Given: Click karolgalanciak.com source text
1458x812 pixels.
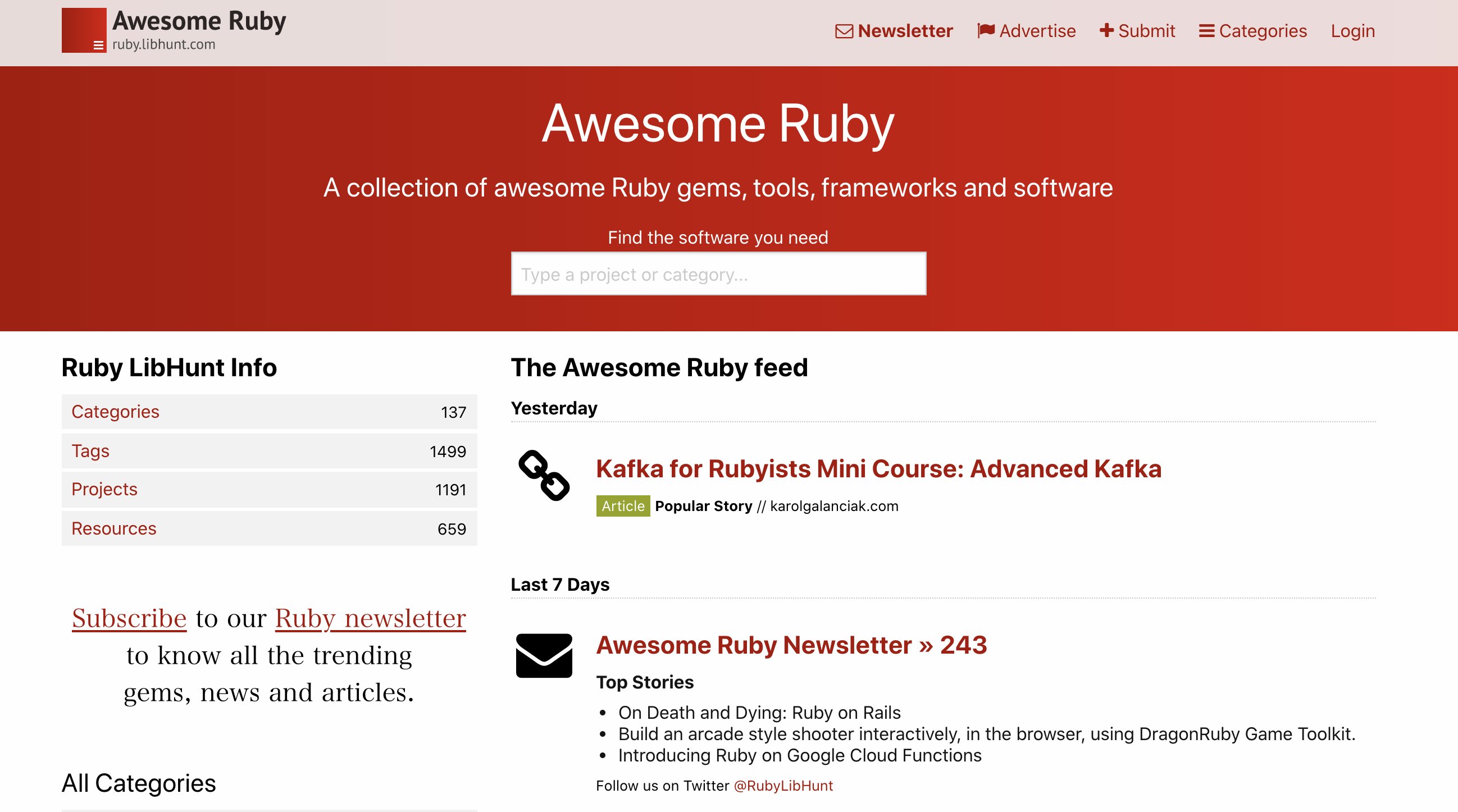Looking at the screenshot, I should click(x=833, y=506).
